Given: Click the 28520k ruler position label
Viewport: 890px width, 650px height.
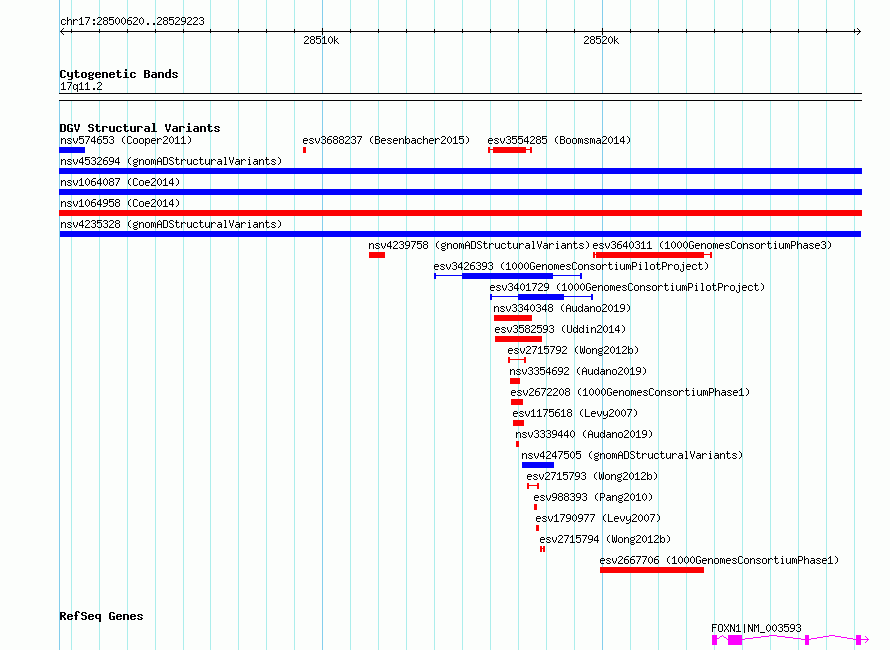Looking at the screenshot, I should pyautogui.click(x=601, y=40).
